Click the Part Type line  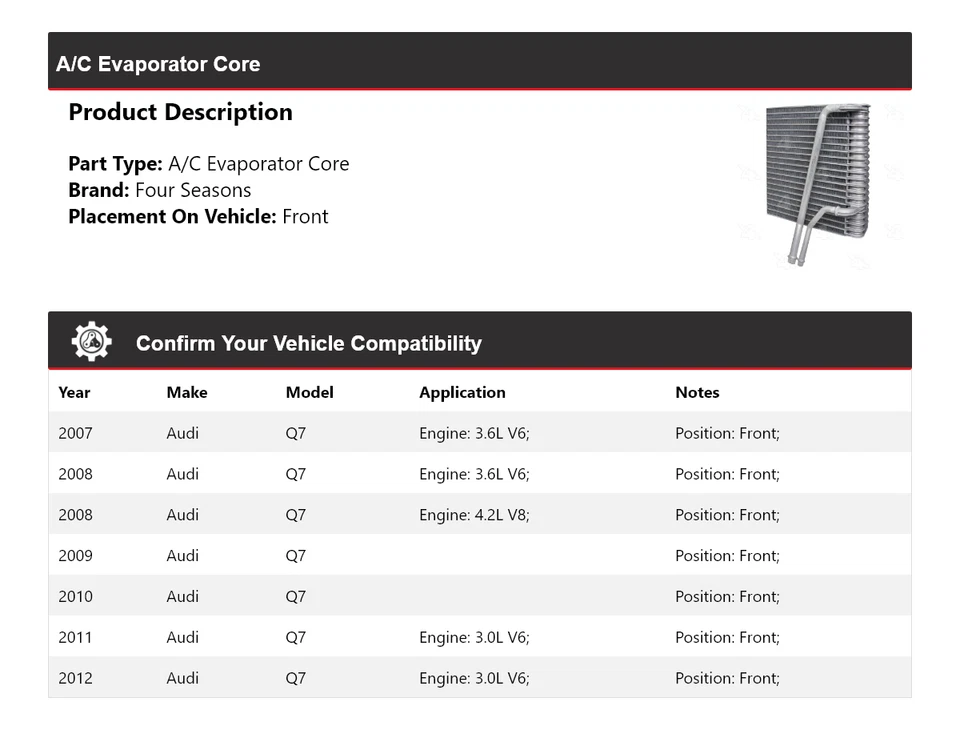(209, 164)
